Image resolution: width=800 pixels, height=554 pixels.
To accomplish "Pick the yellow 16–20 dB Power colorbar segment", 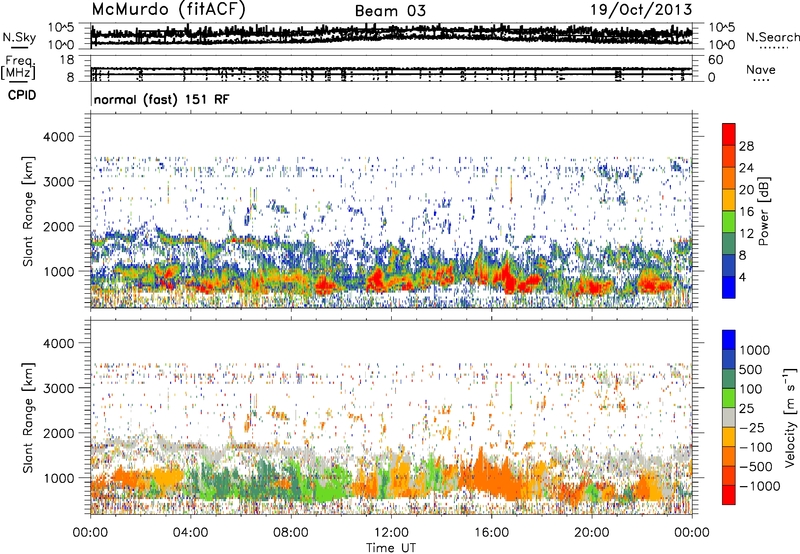I will [x=729, y=200].
